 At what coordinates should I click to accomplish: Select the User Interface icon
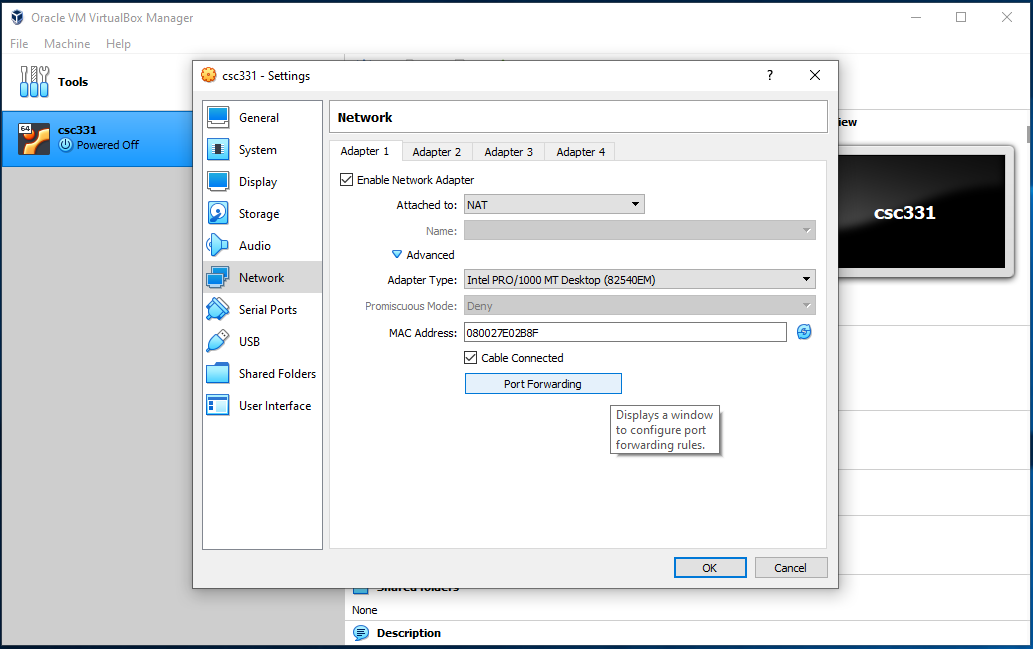[x=218, y=405]
